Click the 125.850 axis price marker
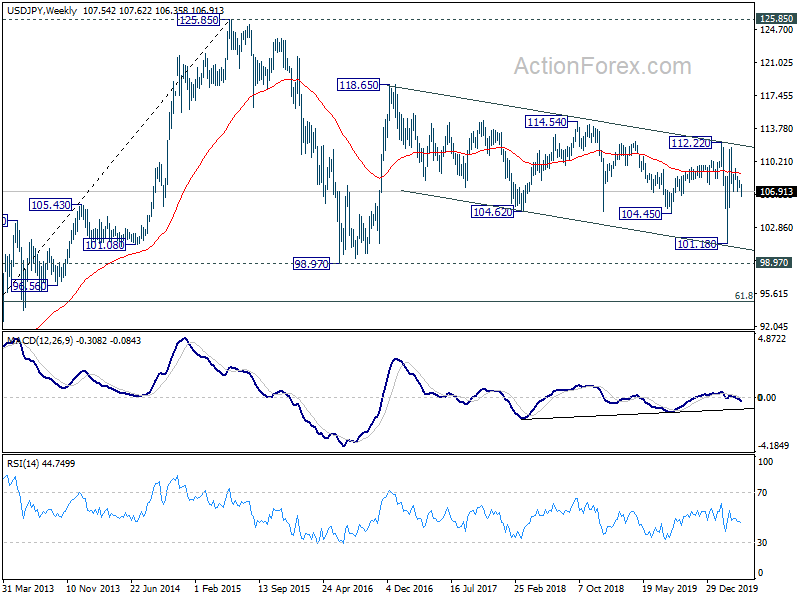Image resolution: width=800 pixels, height=600 pixels. [x=776, y=19]
